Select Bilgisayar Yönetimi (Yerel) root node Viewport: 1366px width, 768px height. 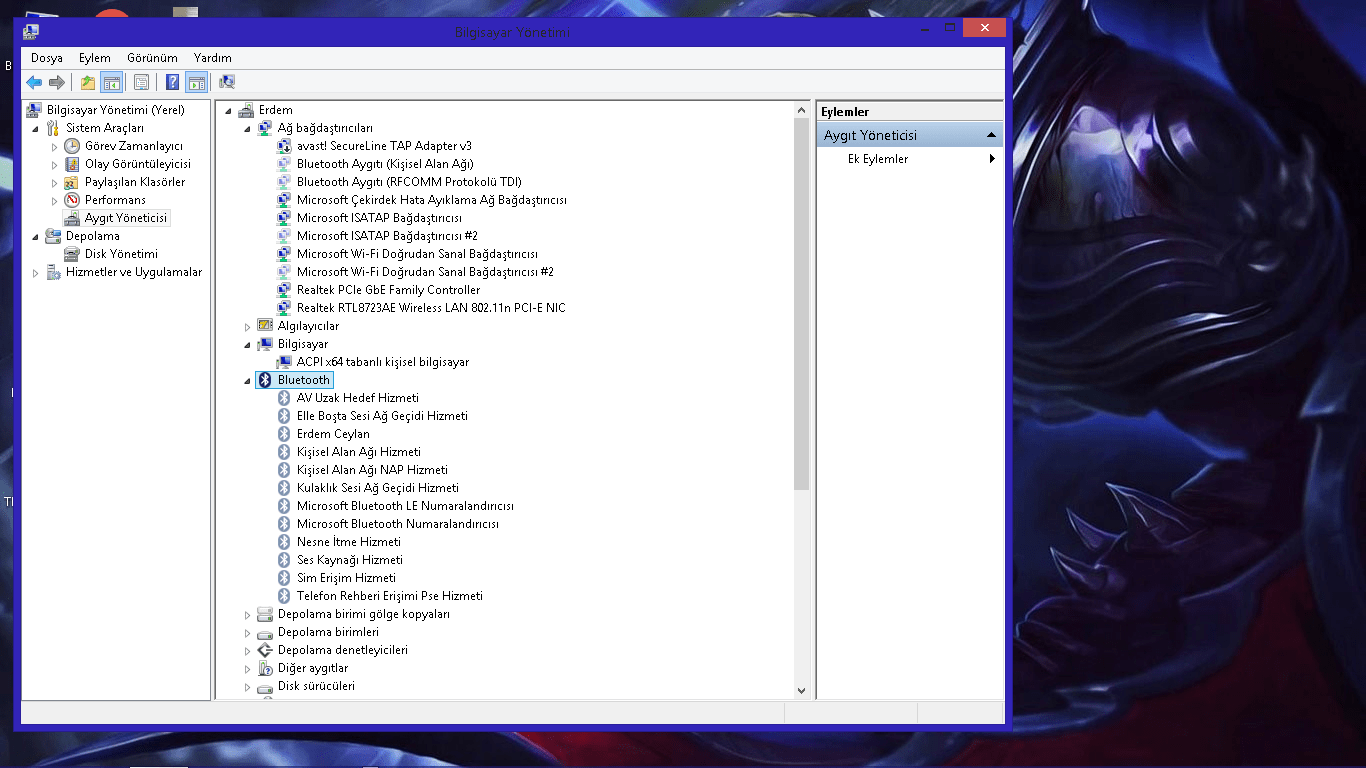coord(116,110)
